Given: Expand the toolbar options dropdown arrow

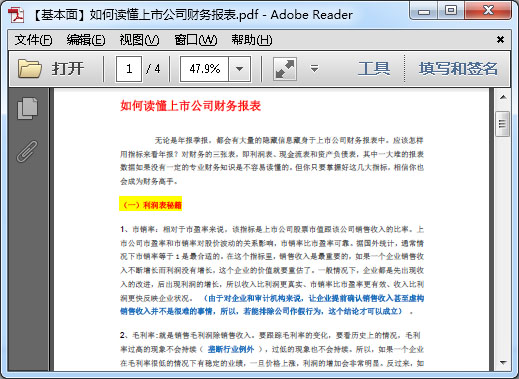Looking at the screenshot, I should 314,69.
